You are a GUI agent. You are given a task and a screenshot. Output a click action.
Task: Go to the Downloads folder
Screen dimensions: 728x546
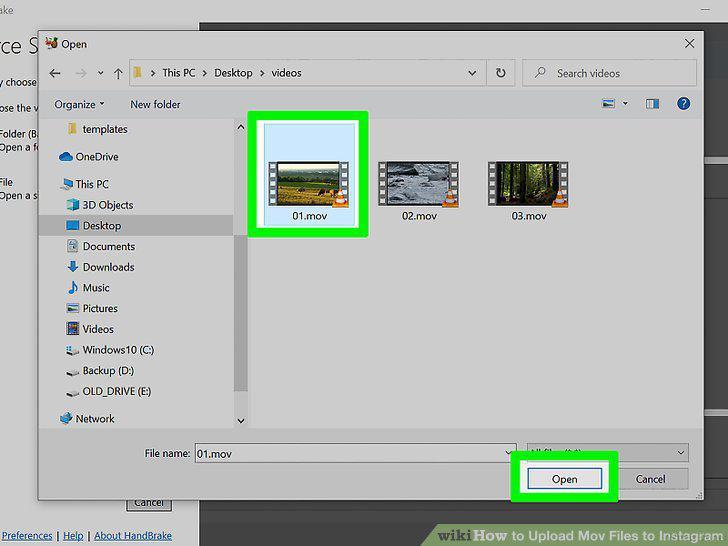(101, 267)
